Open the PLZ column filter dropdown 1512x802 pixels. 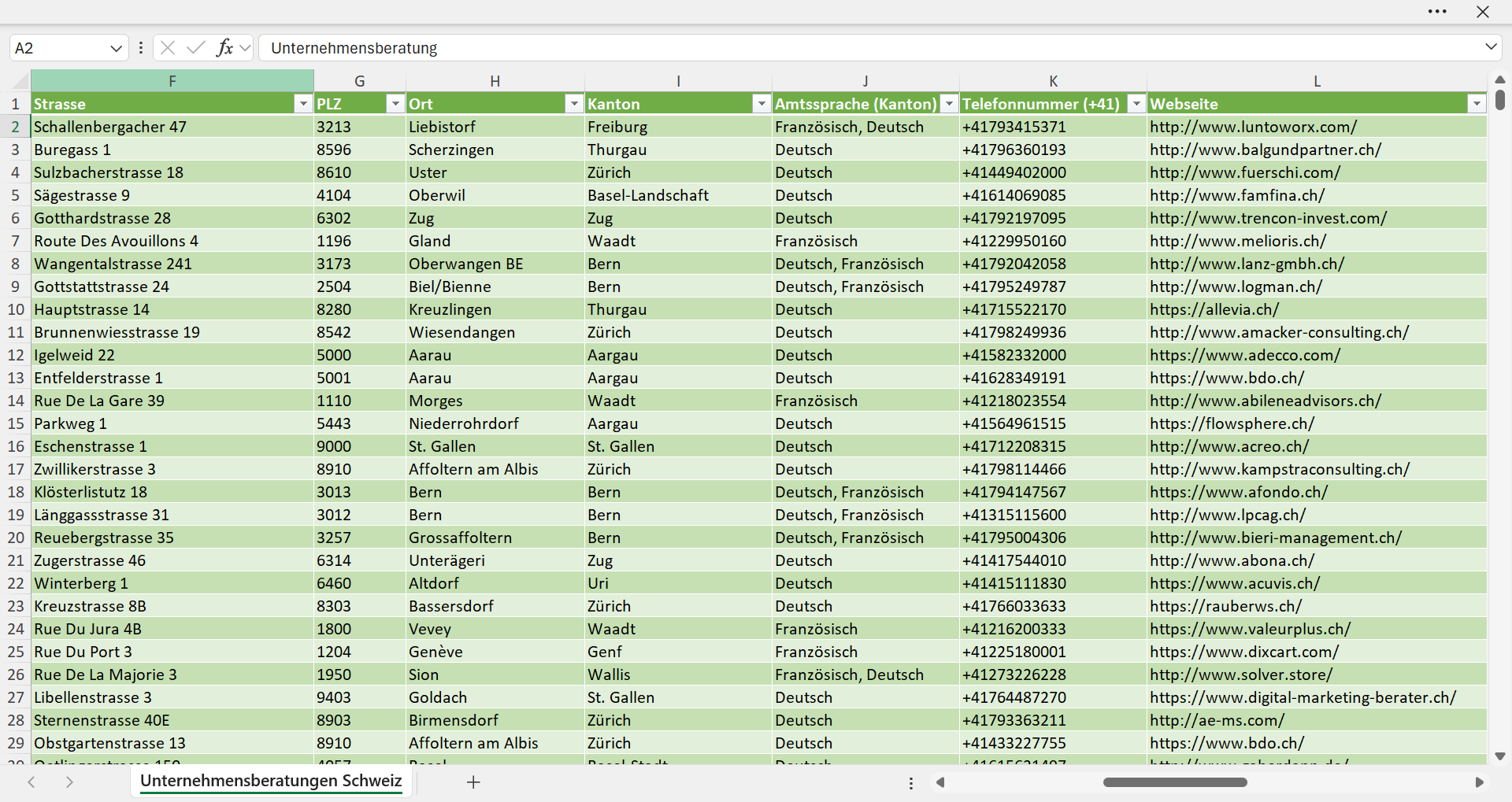pos(395,104)
